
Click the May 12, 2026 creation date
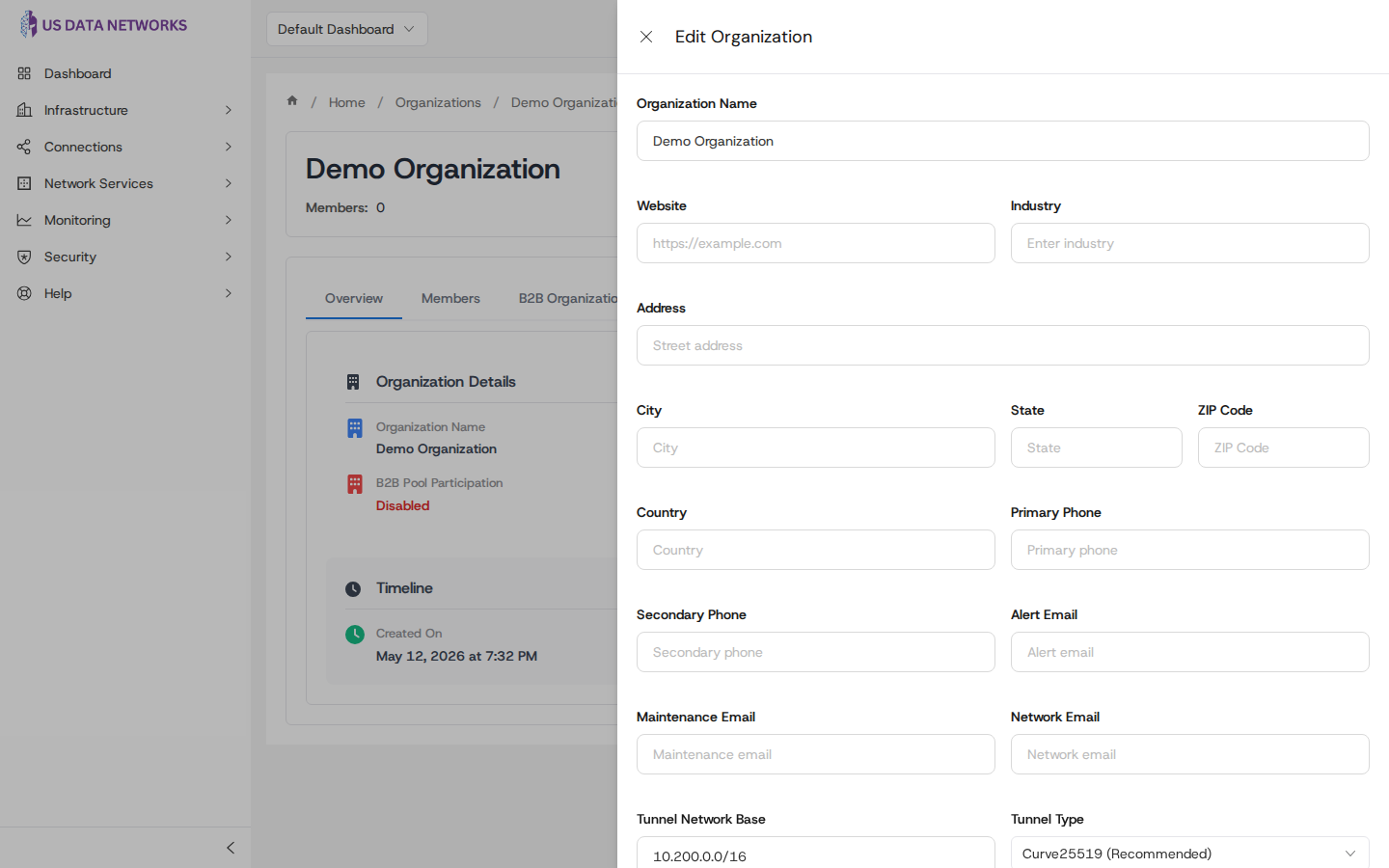456,656
